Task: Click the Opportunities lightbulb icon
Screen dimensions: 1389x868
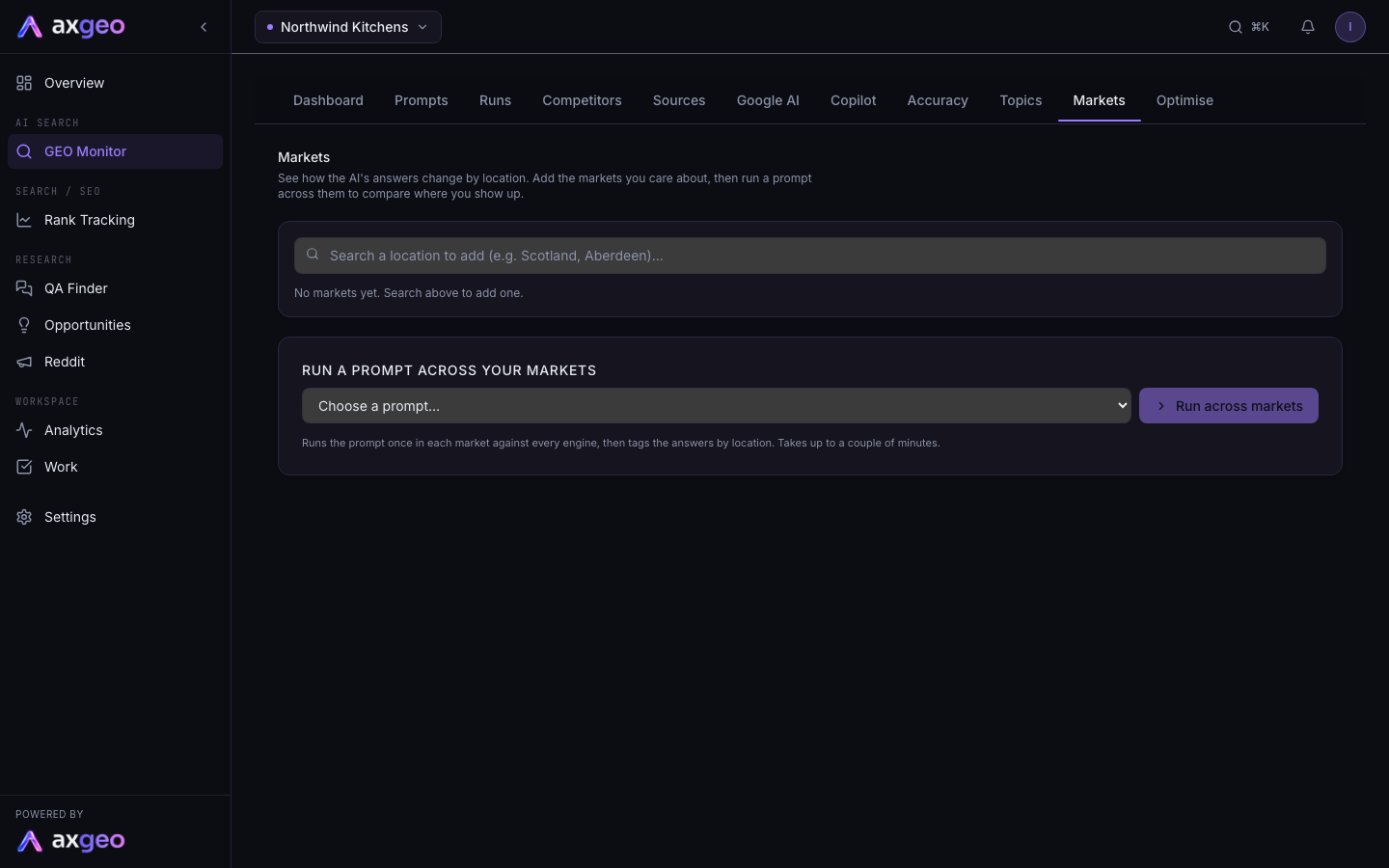Action: [x=24, y=325]
